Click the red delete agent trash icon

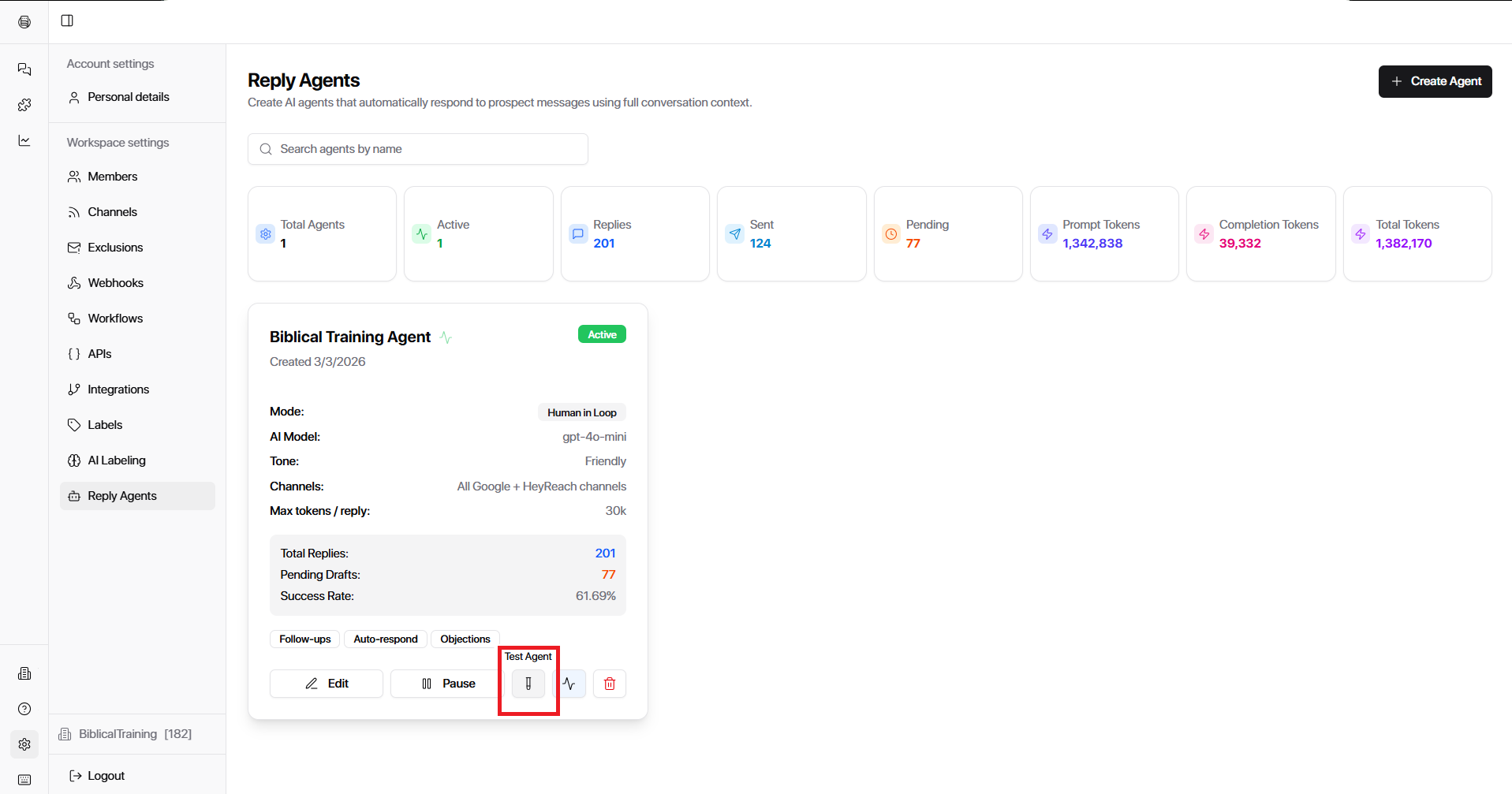[x=609, y=684]
